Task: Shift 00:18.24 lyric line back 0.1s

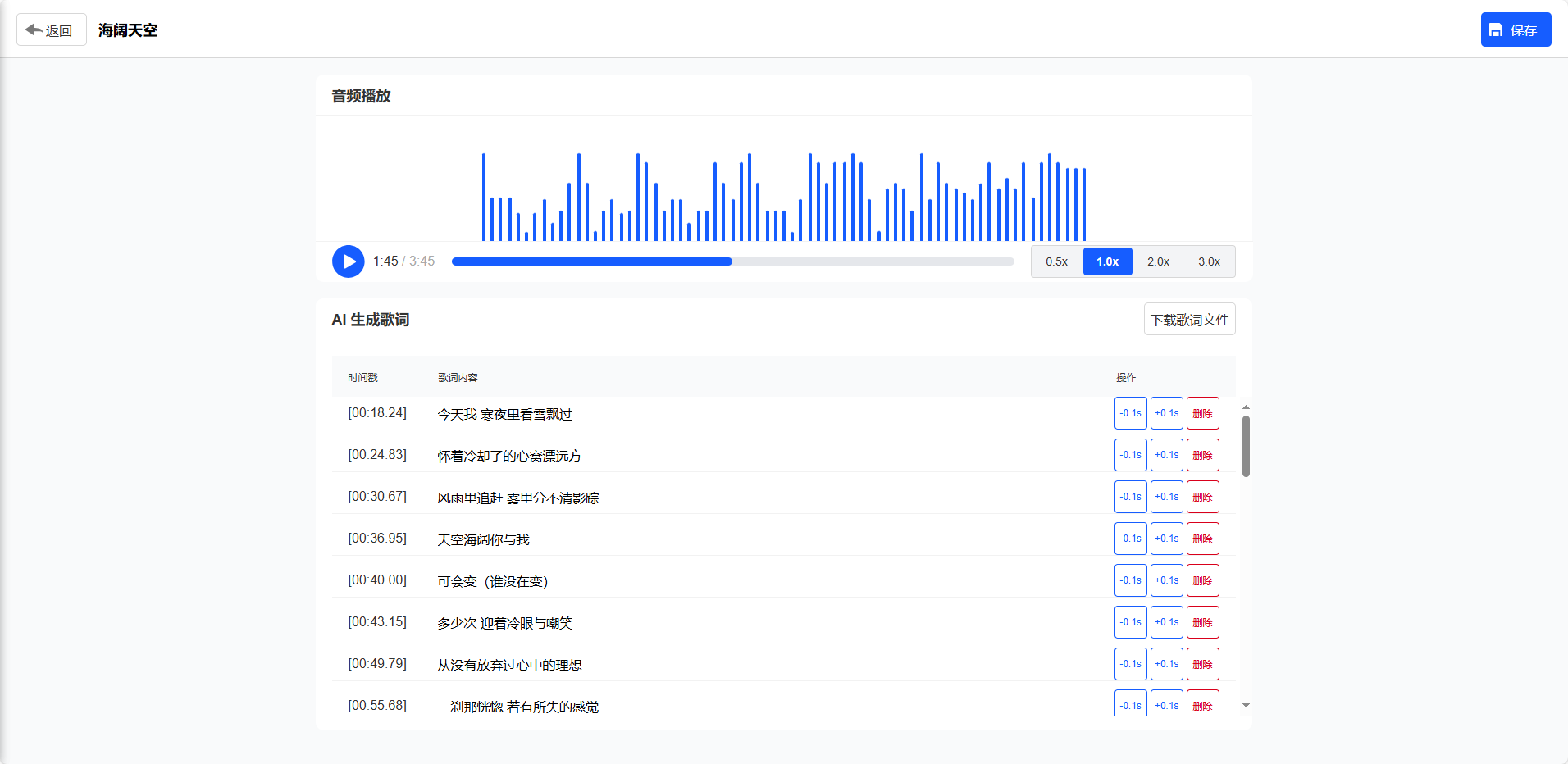Action: 1130,413
